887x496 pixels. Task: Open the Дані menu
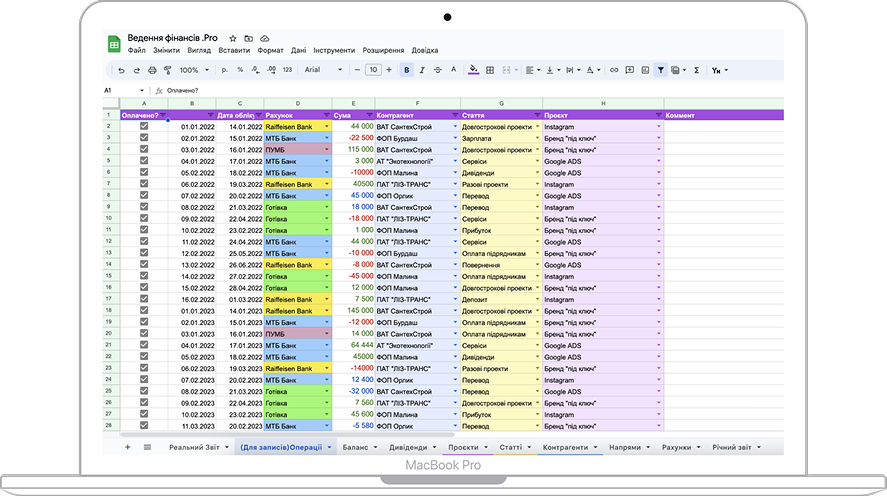point(299,50)
